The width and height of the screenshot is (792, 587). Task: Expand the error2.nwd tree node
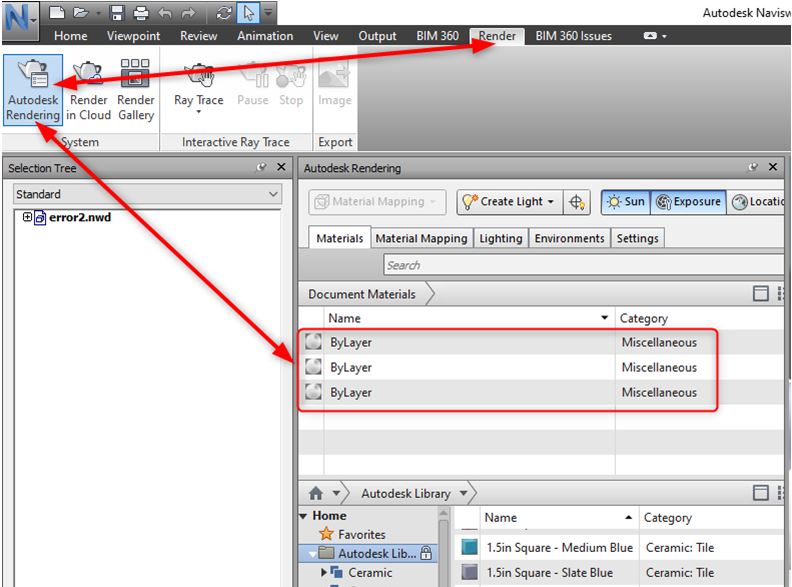[x=27, y=217]
